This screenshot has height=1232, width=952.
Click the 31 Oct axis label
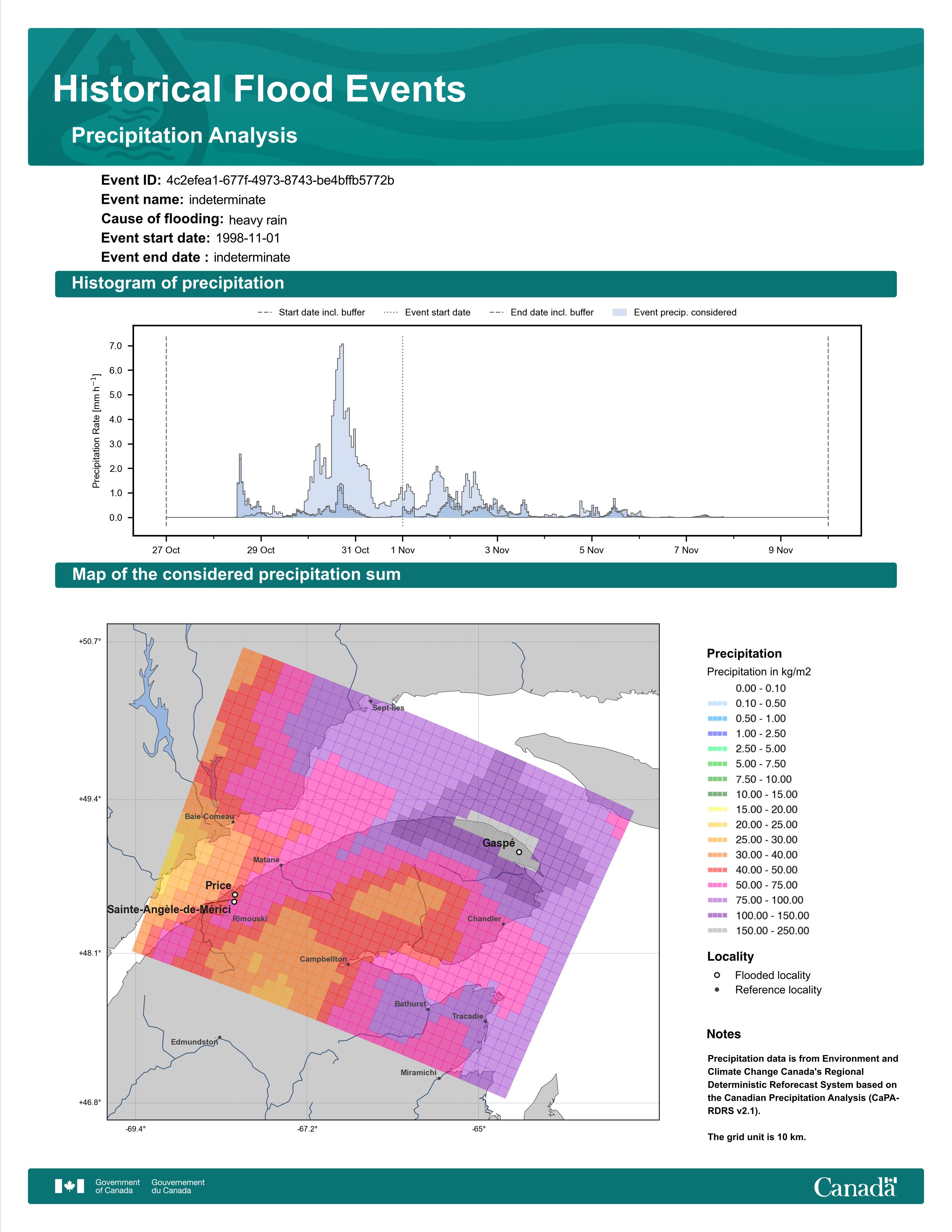tap(355, 550)
